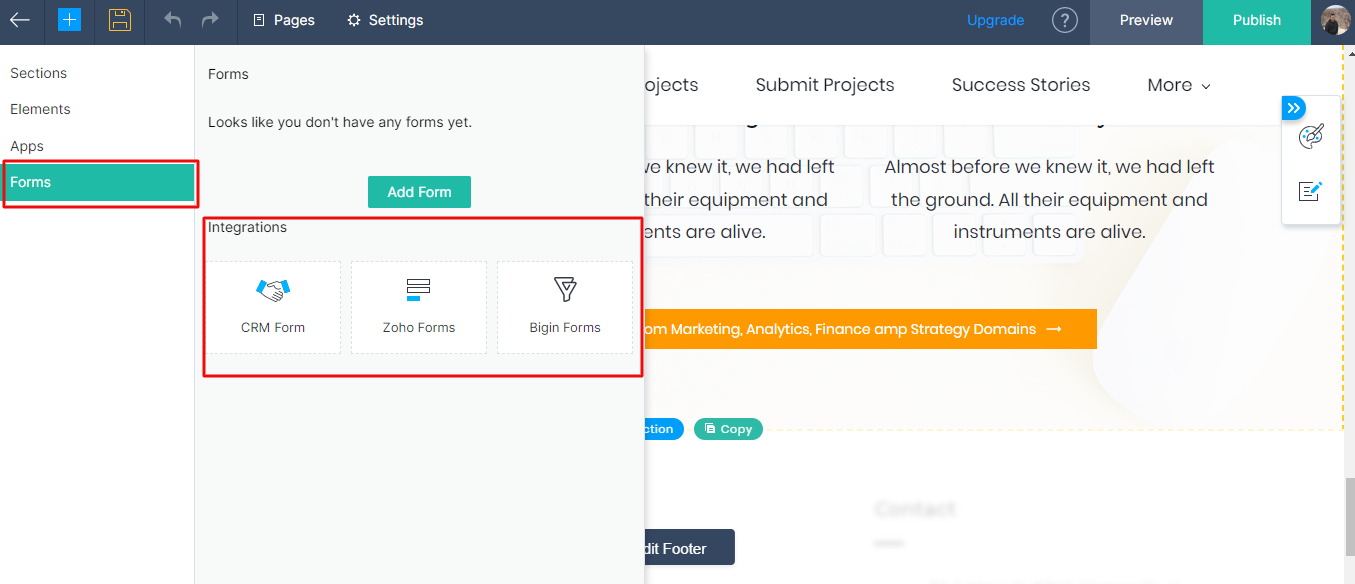
Task: Select the Elements tab in sidebar
Action: tap(40, 109)
